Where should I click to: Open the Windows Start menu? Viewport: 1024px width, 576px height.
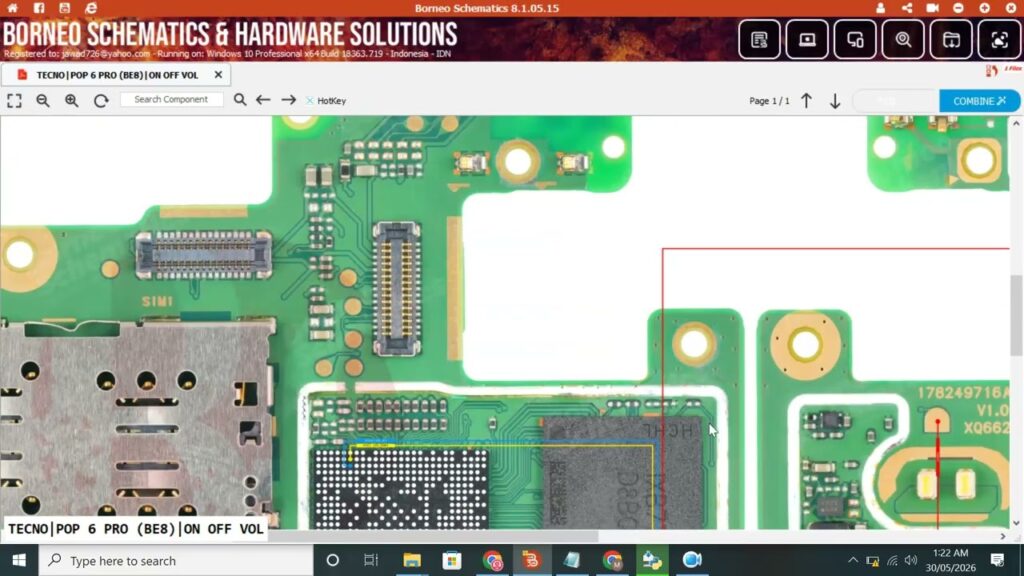(19, 560)
